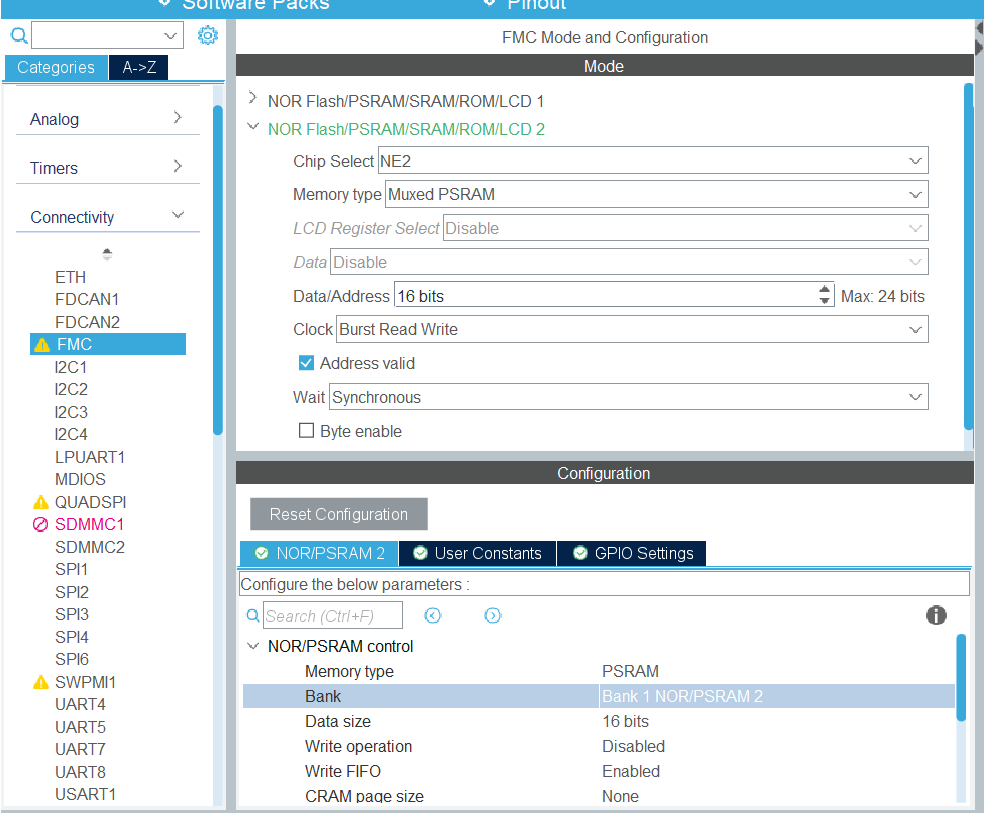Click the CRAM page size None value
Screen dimensions: 988x824
(620, 796)
